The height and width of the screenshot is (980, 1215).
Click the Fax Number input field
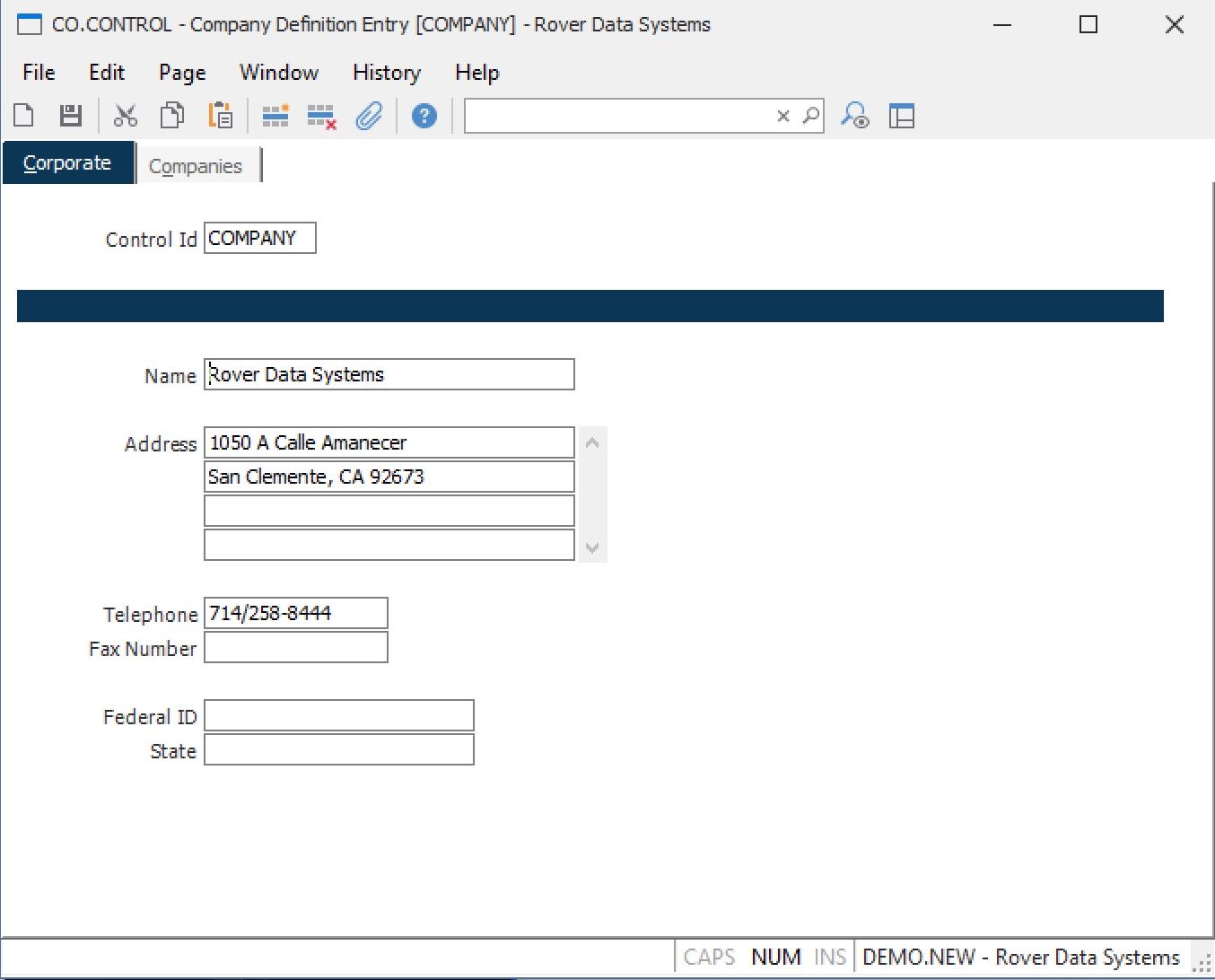[295, 648]
